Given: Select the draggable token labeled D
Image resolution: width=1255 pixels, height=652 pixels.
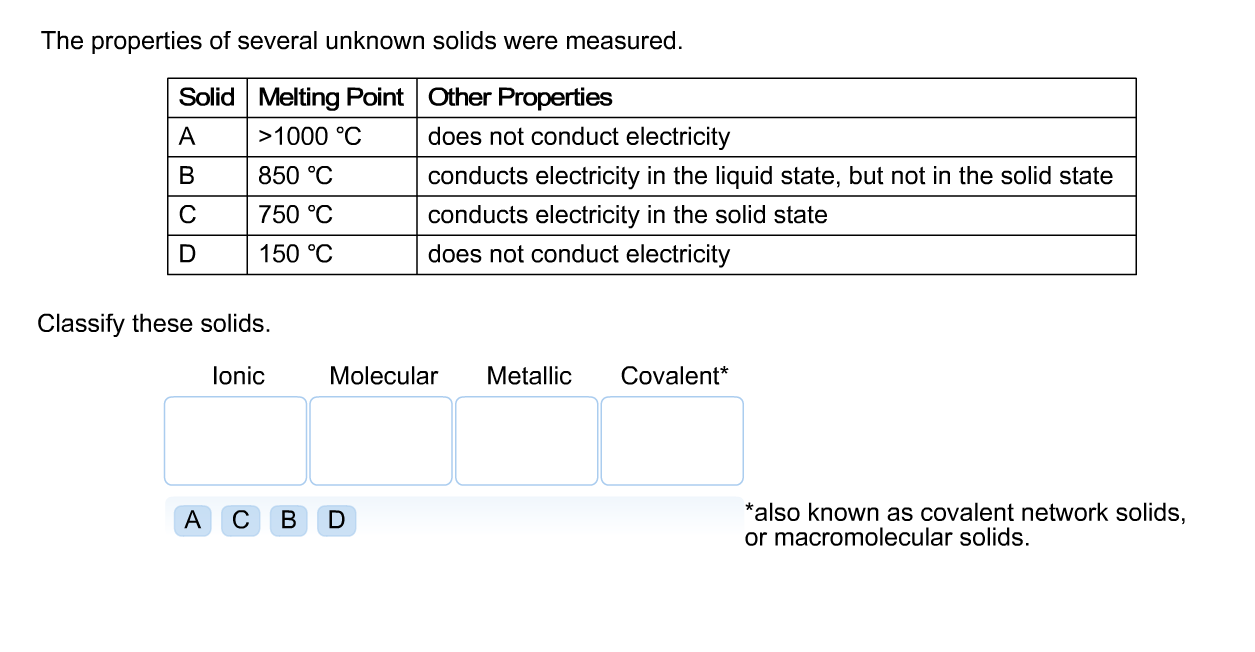Looking at the screenshot, I should pyautogui.click(x=336, y=520).
